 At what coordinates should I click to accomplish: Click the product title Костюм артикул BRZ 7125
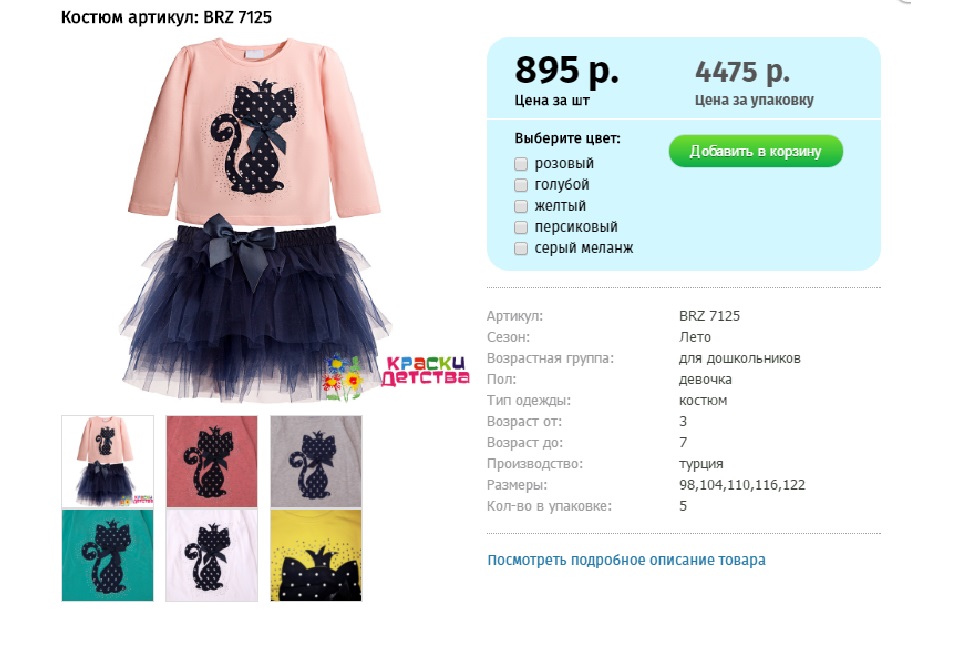[x=166, y=17]
